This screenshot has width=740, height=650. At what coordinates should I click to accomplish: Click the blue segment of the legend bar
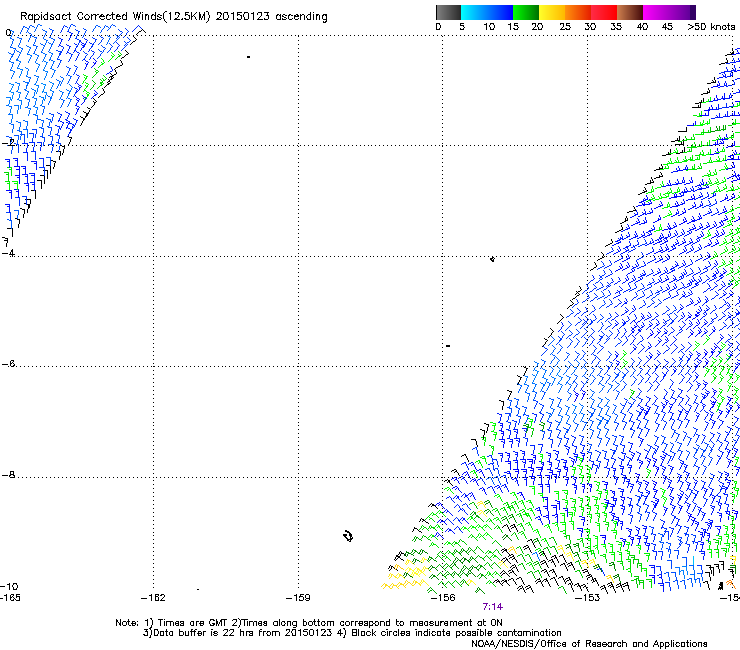point(487,12)
